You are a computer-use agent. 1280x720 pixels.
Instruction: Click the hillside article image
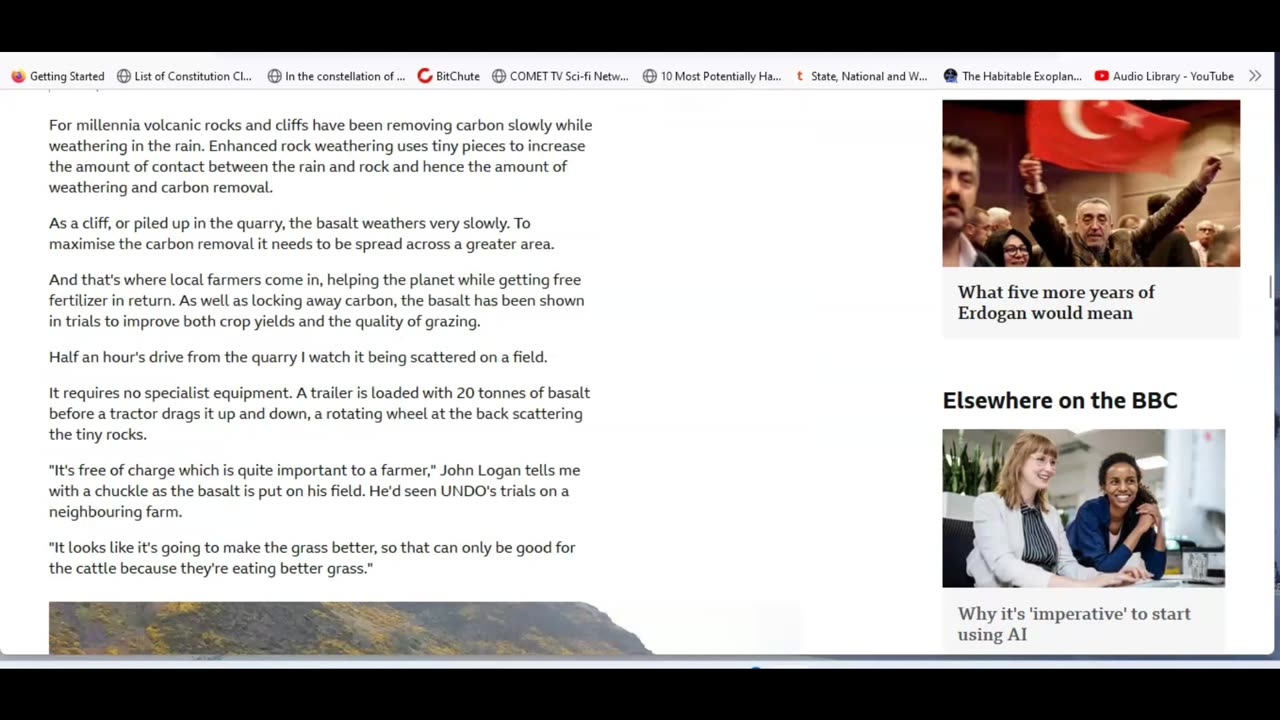coord(350,628)
